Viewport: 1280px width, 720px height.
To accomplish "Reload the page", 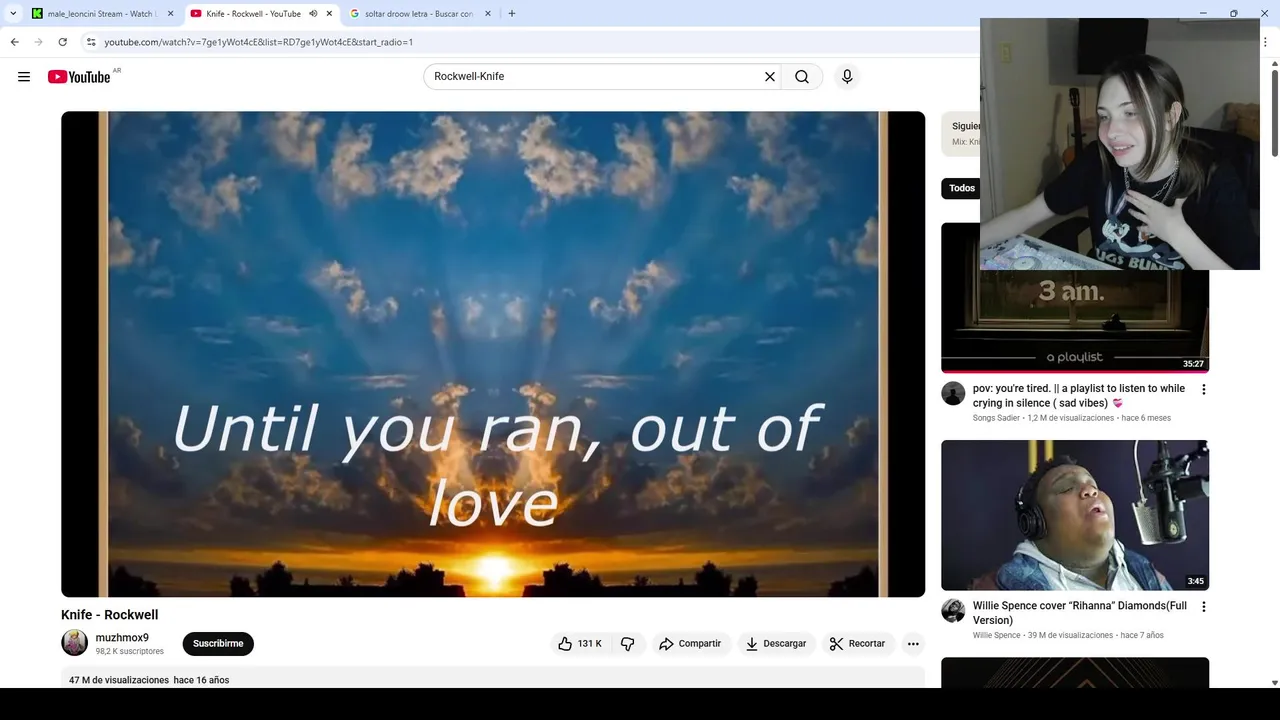I will (x=62, y=42).
